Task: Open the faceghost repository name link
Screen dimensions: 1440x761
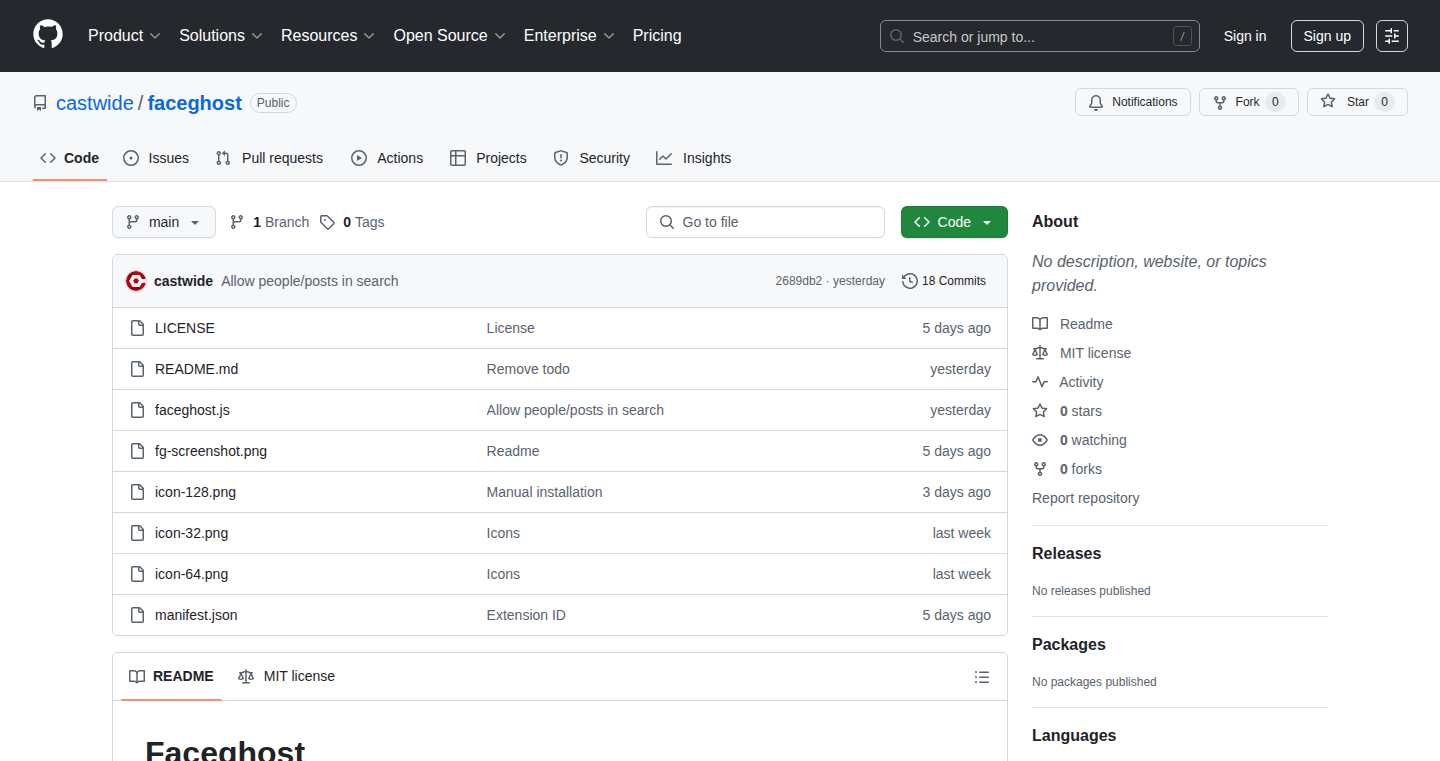Action: (195, 103)
